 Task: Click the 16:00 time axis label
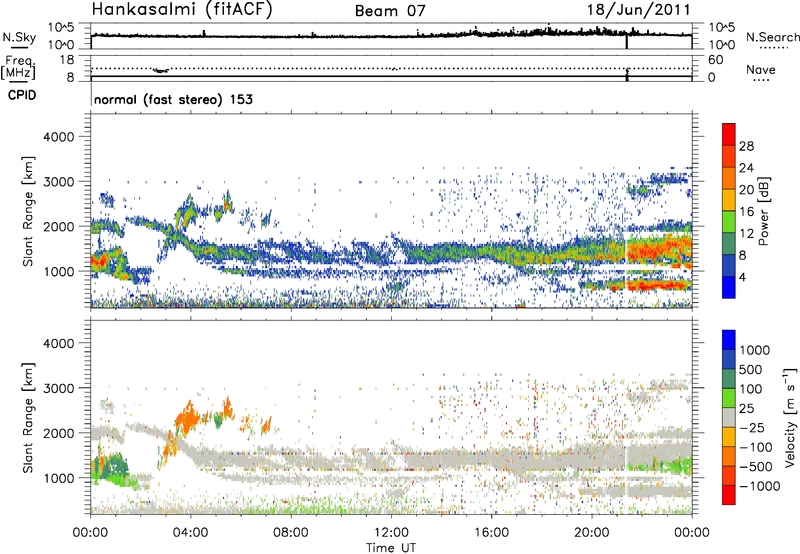pos(491,533)
